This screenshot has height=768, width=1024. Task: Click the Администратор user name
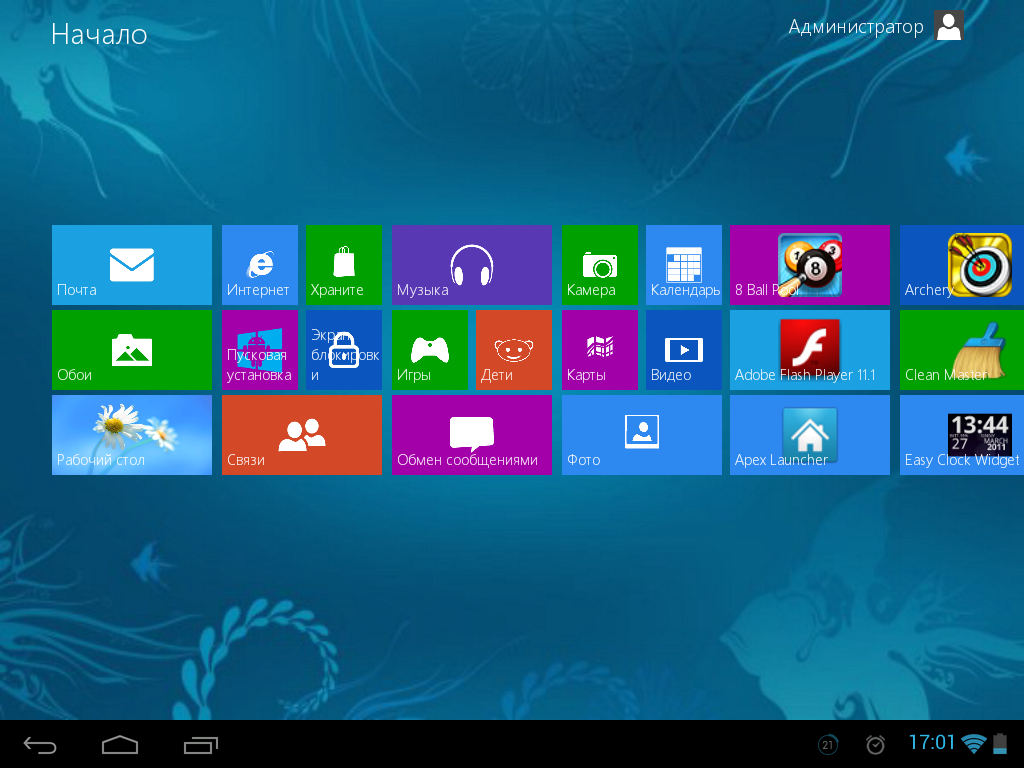click(856, 27)
